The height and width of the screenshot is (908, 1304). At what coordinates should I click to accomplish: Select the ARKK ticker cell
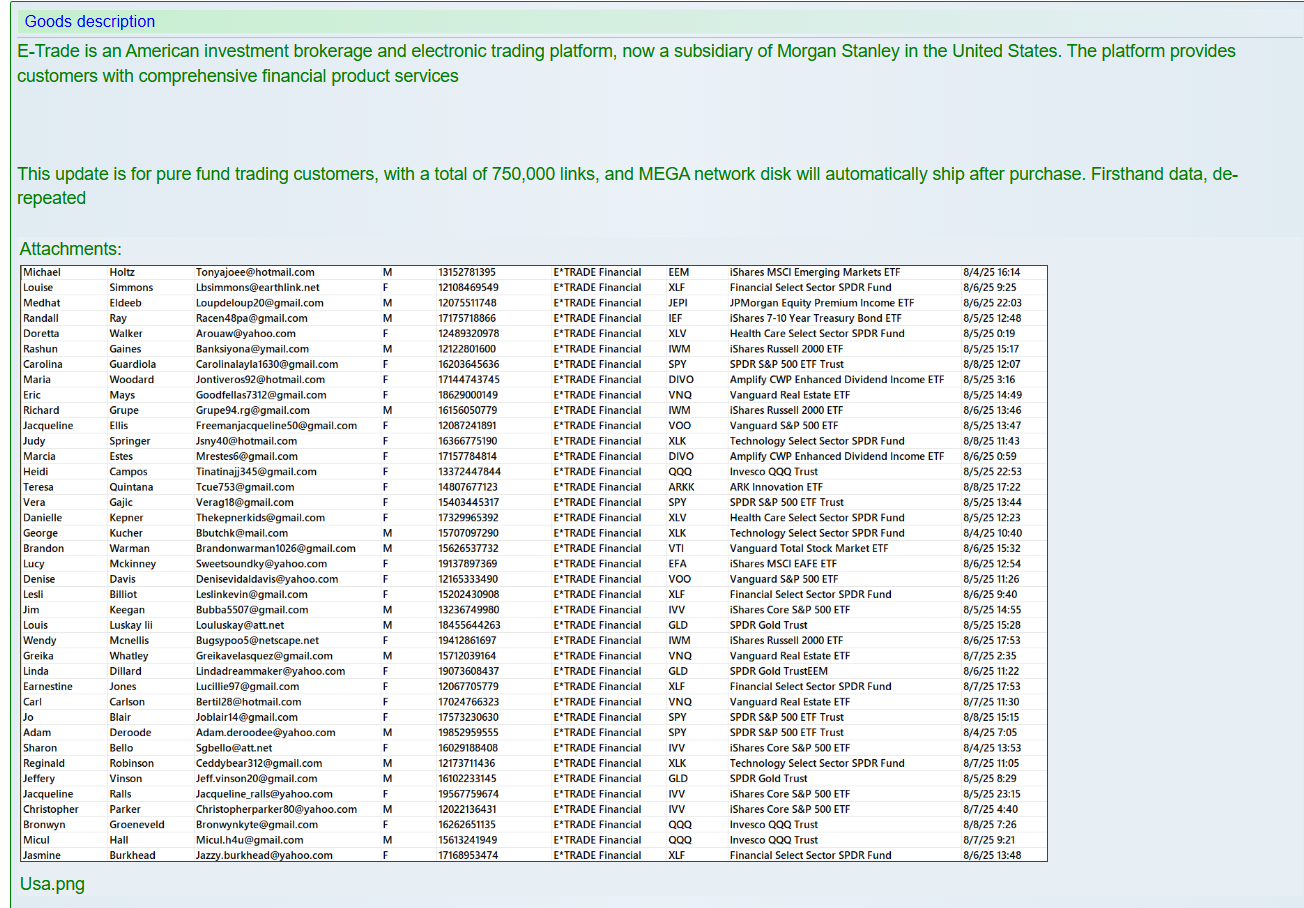[x=681, y=487]
